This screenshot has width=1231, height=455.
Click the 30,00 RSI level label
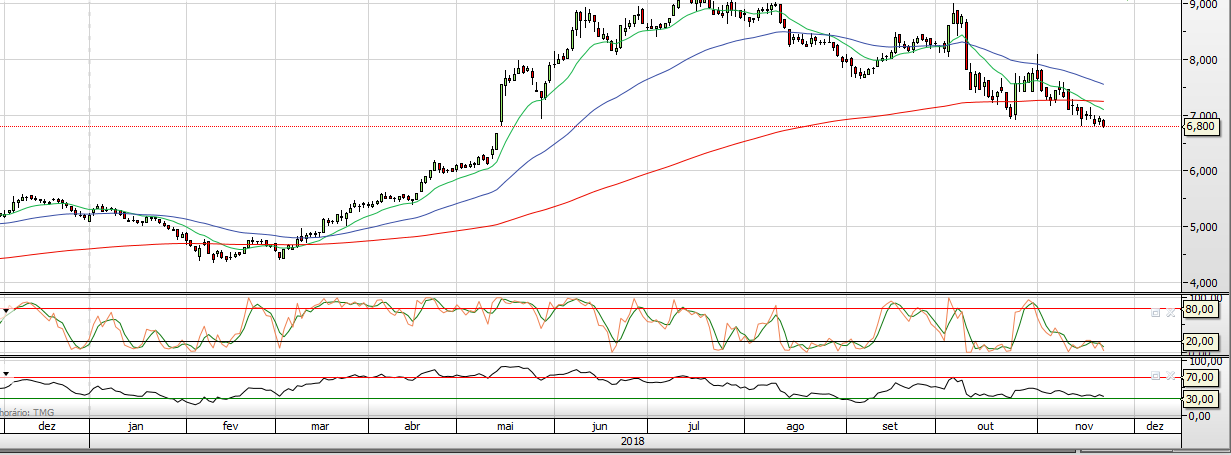(1200, 399)
